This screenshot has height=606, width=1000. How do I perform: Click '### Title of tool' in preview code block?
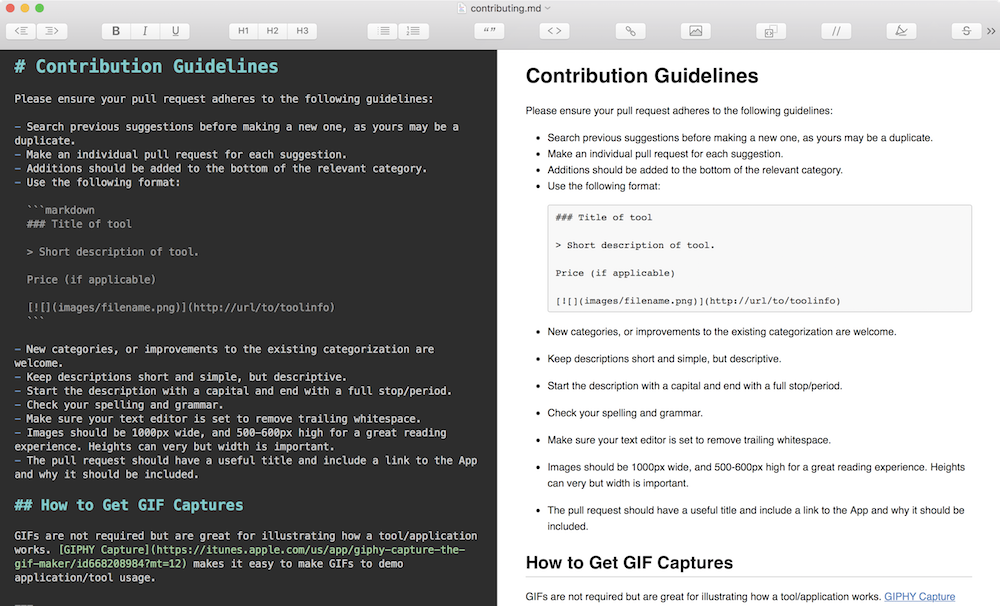(x=603, y=218)
